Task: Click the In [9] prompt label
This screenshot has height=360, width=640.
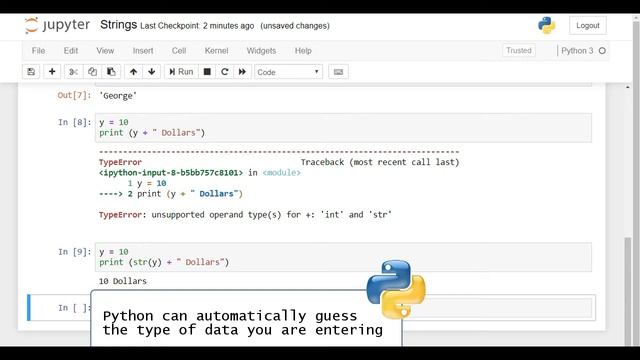Action: click(75, 252)
